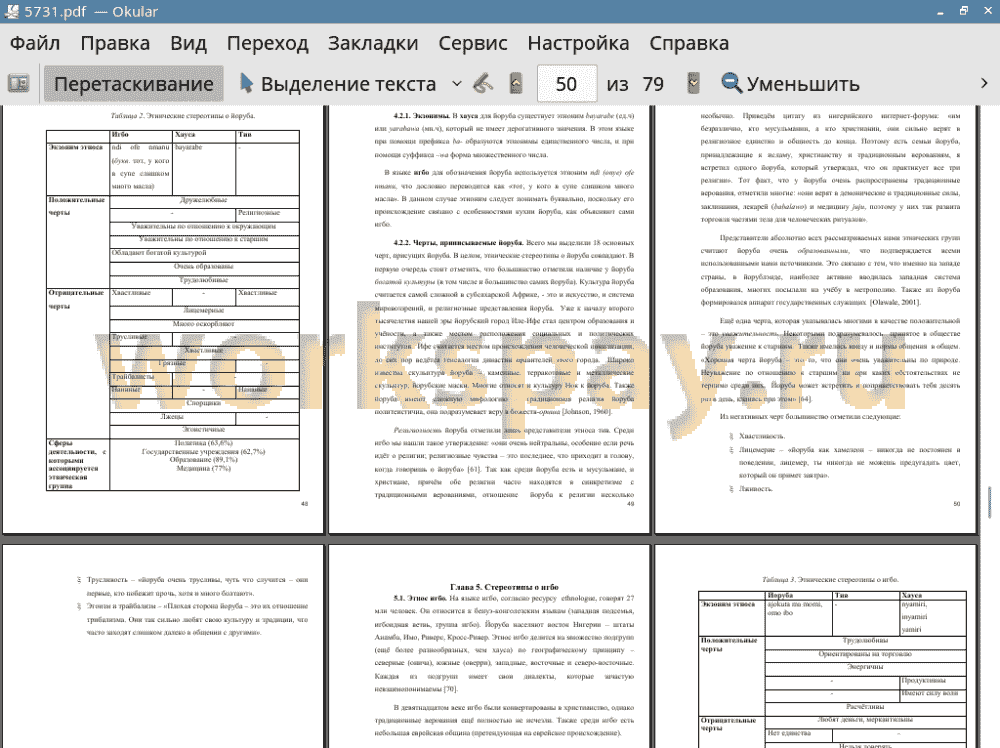Expand the toolbar overflow chevron

tap(984, 84)
